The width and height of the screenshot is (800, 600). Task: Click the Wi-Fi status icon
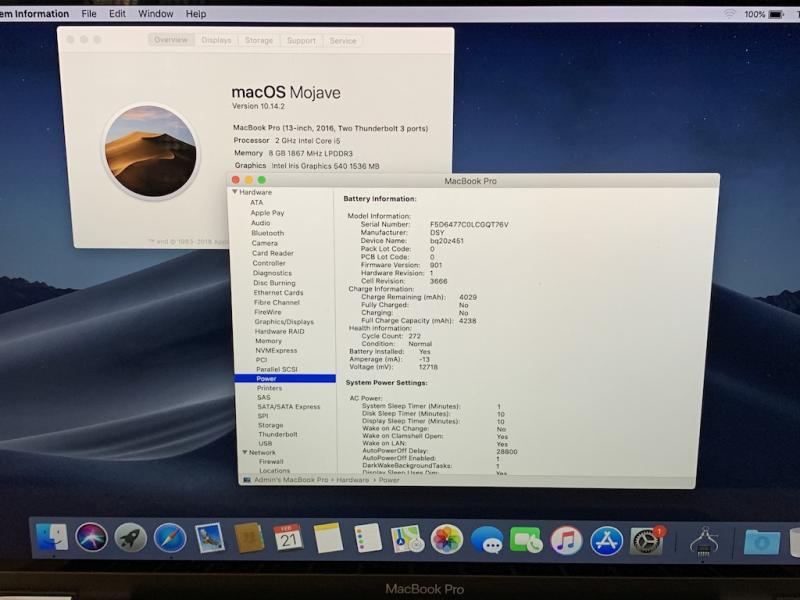click(729, 14)
